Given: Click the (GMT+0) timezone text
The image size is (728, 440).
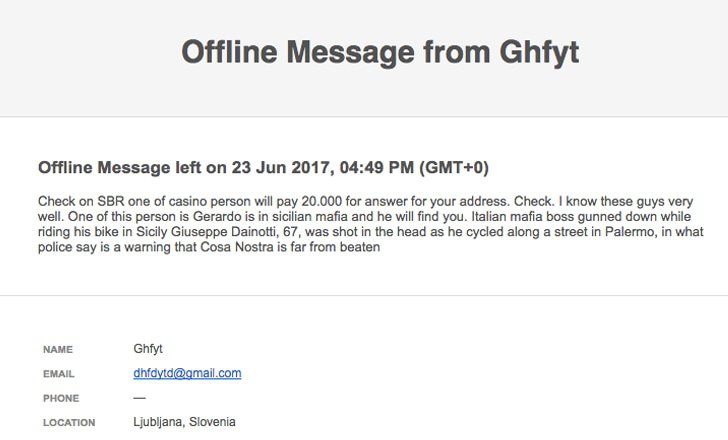Looking at the screenshot, I should point(454,168).
